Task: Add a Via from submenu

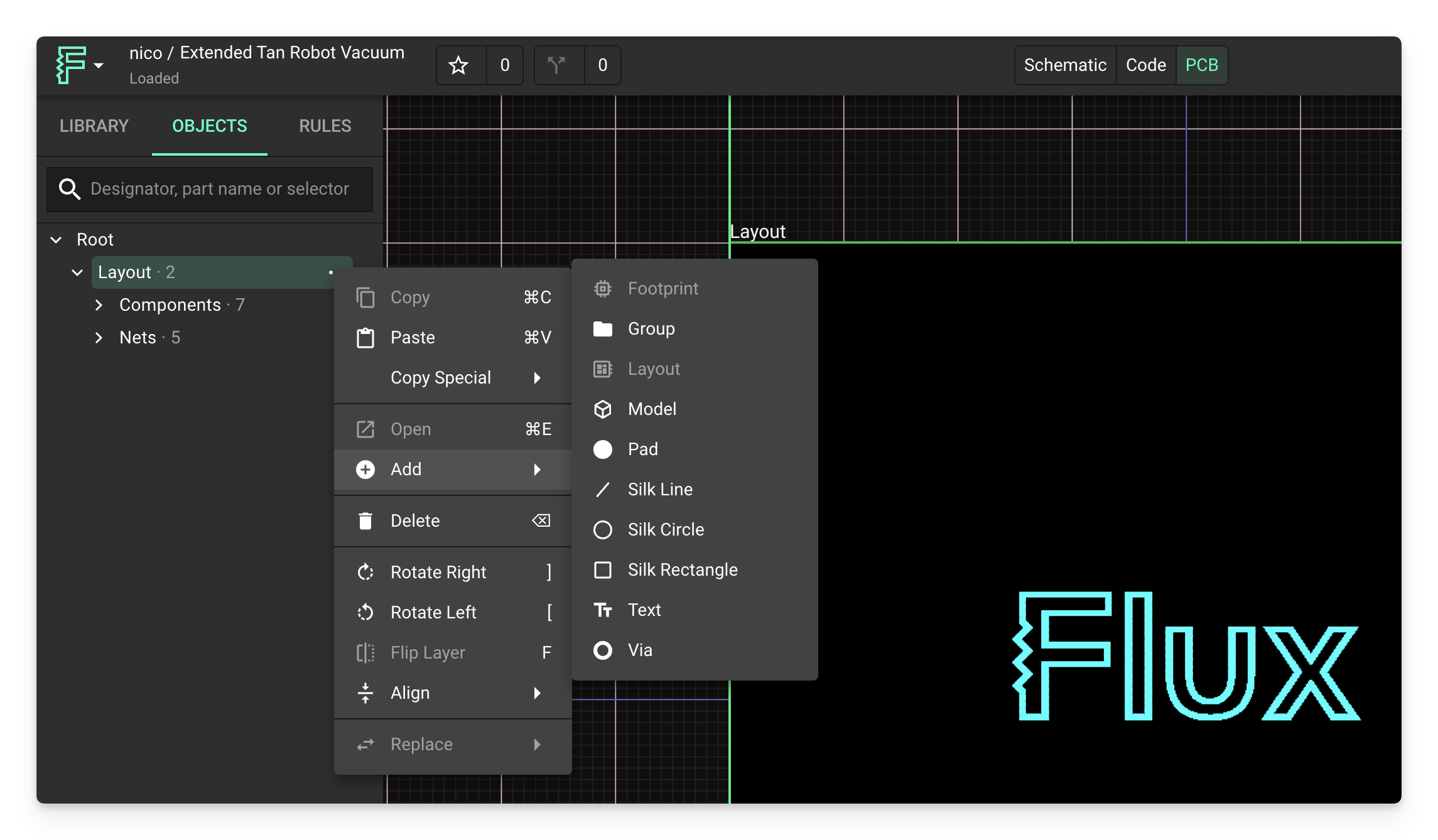Action: (x=695, y=650)
